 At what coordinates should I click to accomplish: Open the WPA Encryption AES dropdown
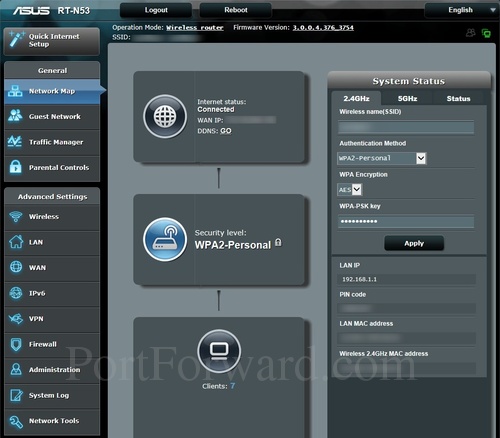coord(350,190)
